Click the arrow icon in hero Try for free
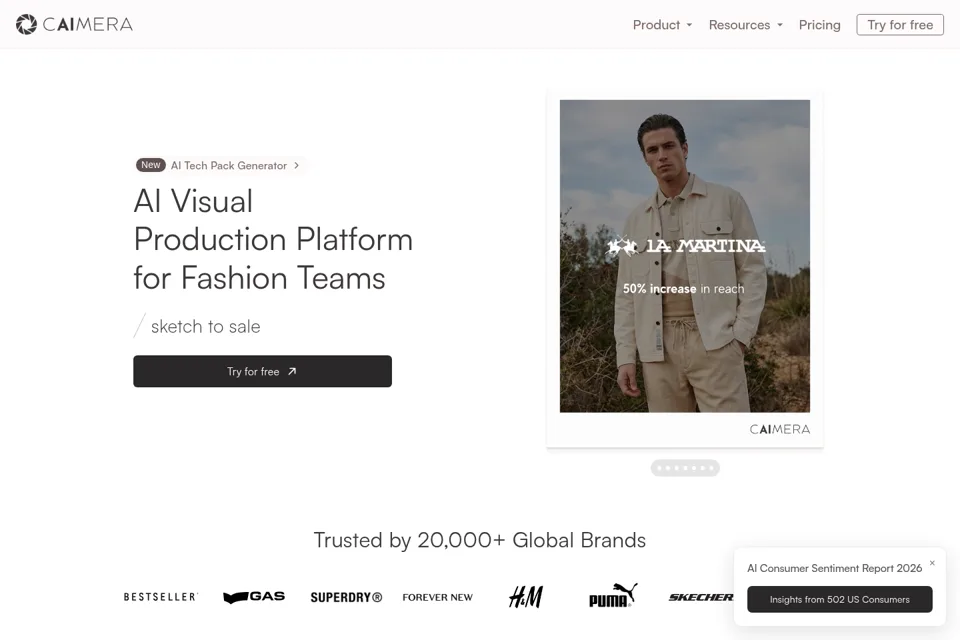This screenshot has height=640, width=960. [292, 371]
